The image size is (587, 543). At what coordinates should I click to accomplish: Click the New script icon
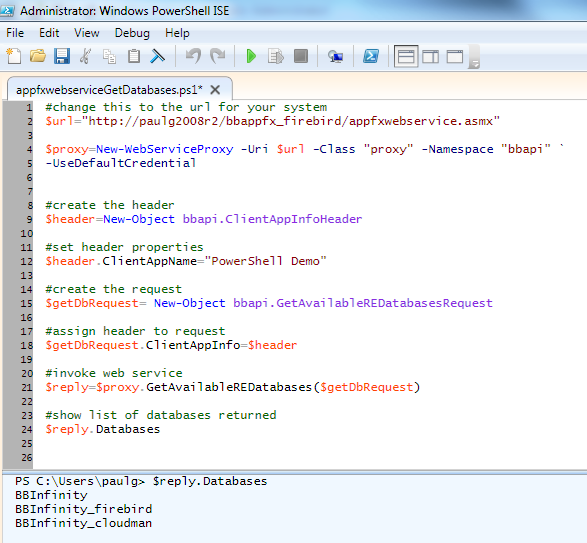14,57
